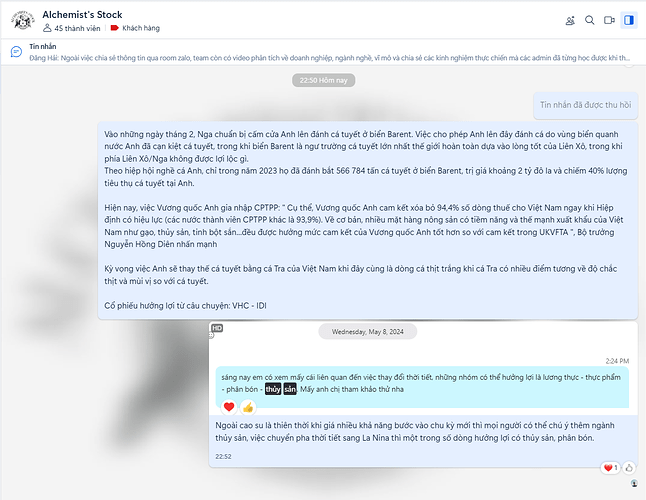Click the heart emoji in the screenshot

point(229,407)
